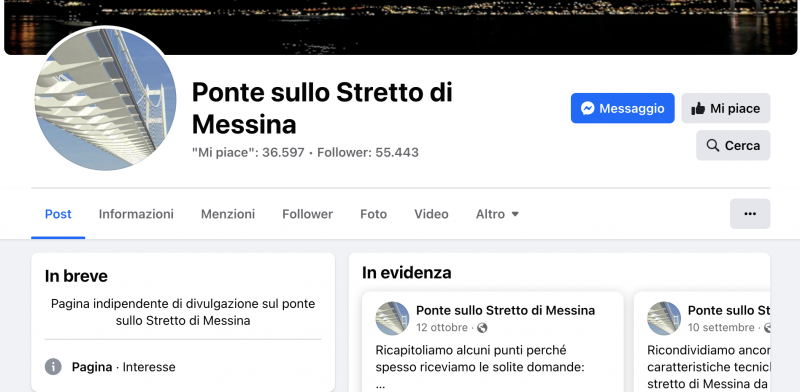Expand the Altro dropdown tab
The image size is (800, 392).
pyautogui.click(x=497, y=214)
